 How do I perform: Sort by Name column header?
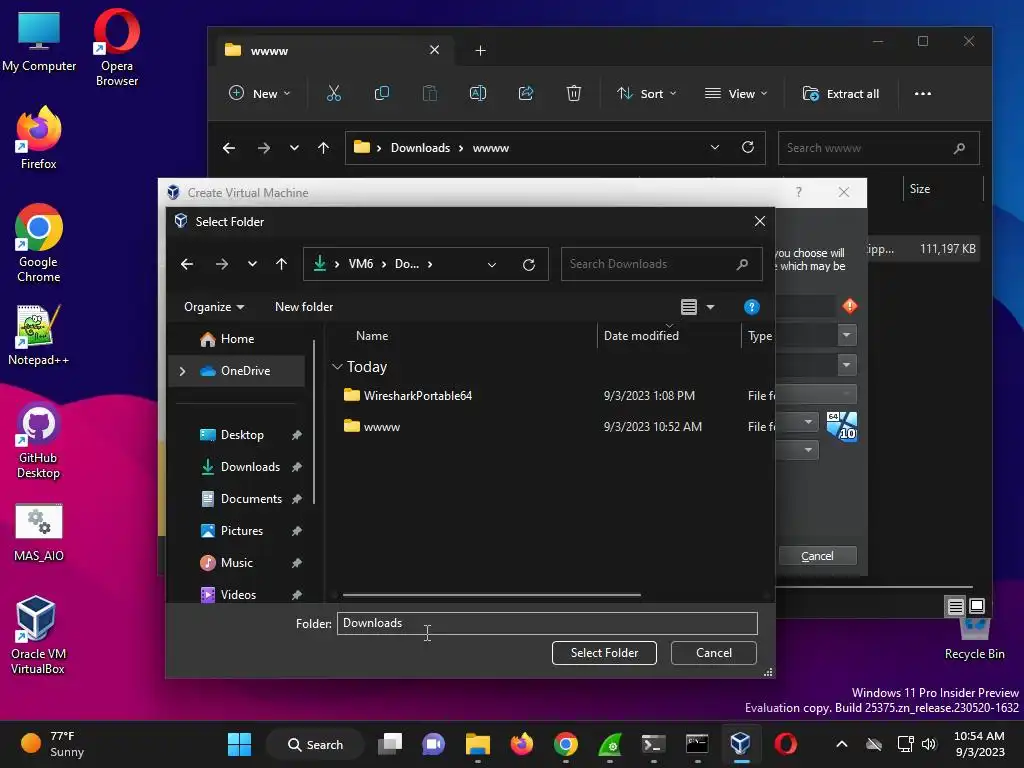pos(372,336)
